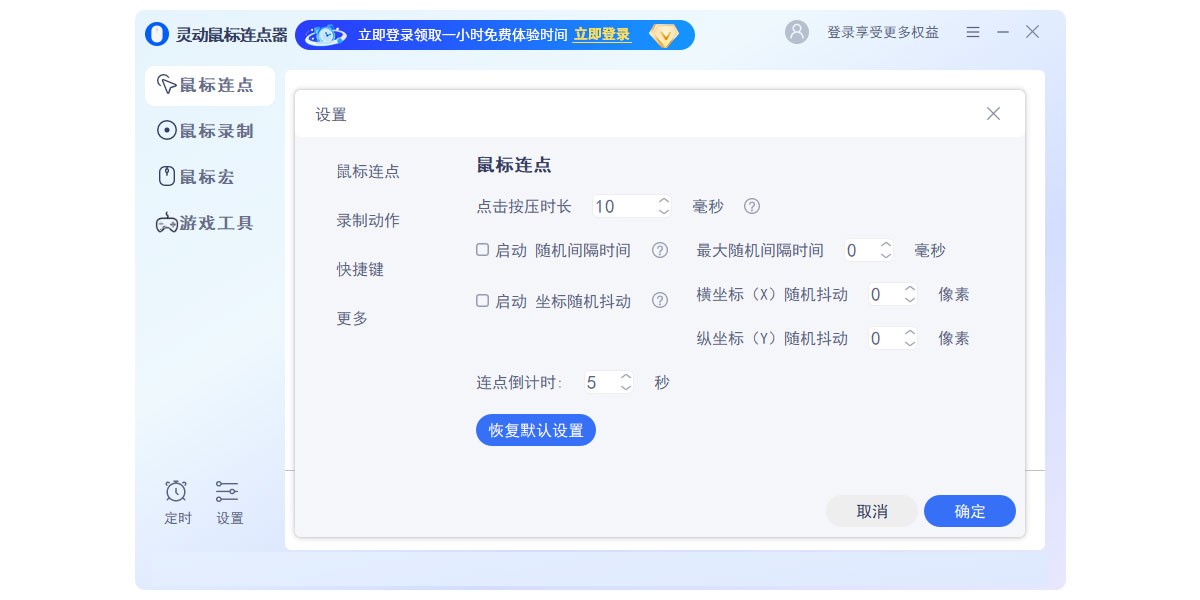Switch to 录制动作 settings tab
This screenshot has width=1200, height=600.
point(368,220)
